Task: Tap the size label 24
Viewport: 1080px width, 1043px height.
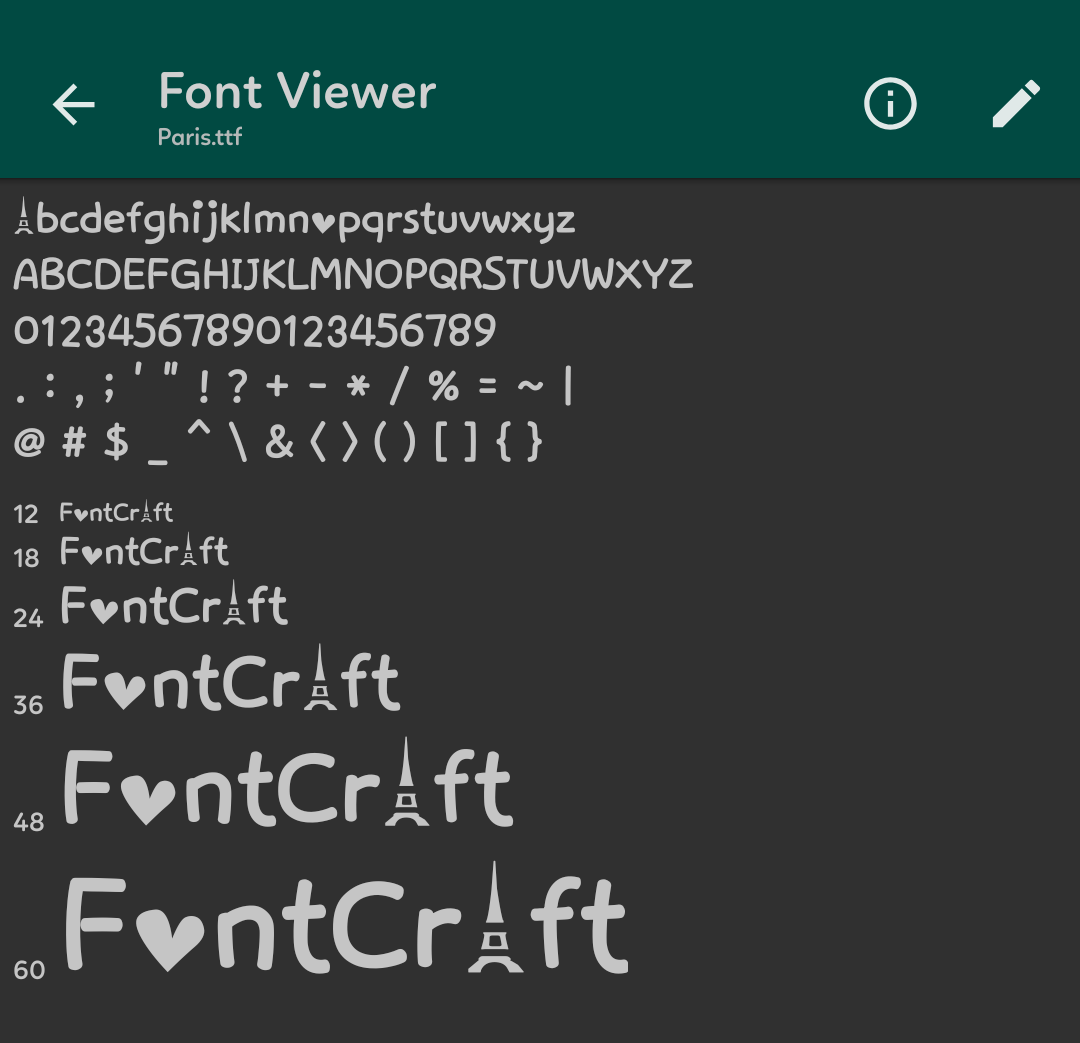Action: [28, 618]
